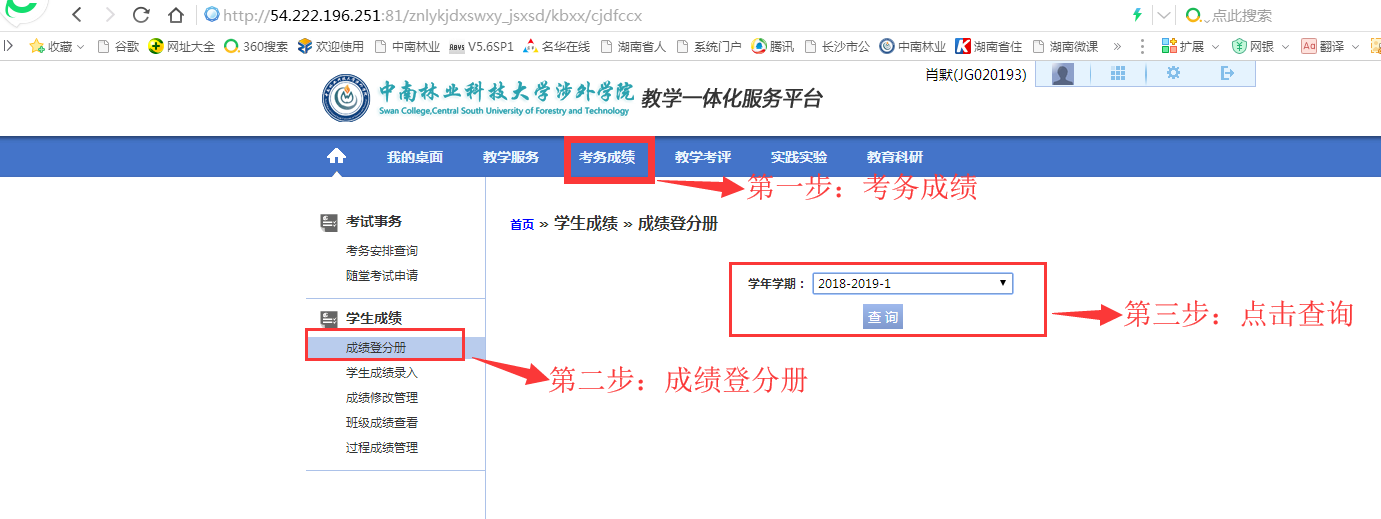Open the 长沙市公 bookmark
This screenshot has height=519, width=1381.
click(x=837, y=46)
